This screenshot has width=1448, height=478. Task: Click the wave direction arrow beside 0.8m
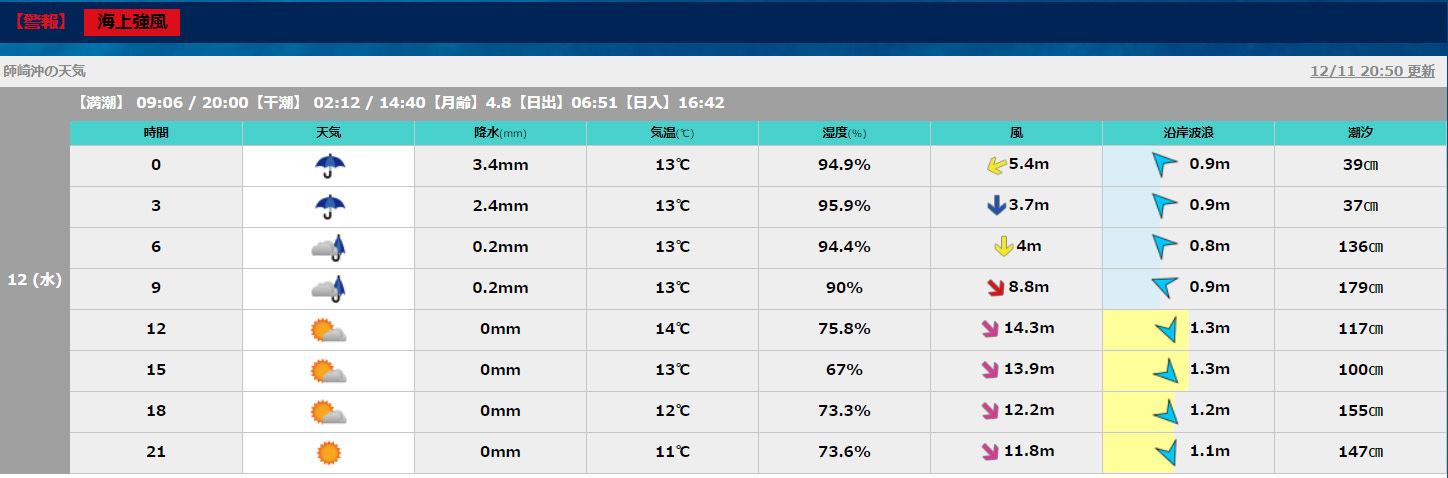click(x=1165, y=246)
